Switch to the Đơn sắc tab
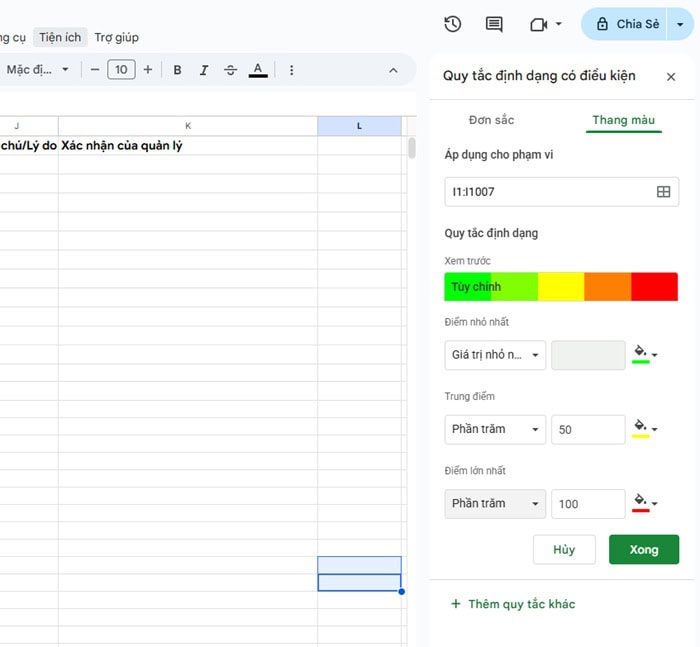Viewport: 700px width, 647px height. [x=491, y=120]
